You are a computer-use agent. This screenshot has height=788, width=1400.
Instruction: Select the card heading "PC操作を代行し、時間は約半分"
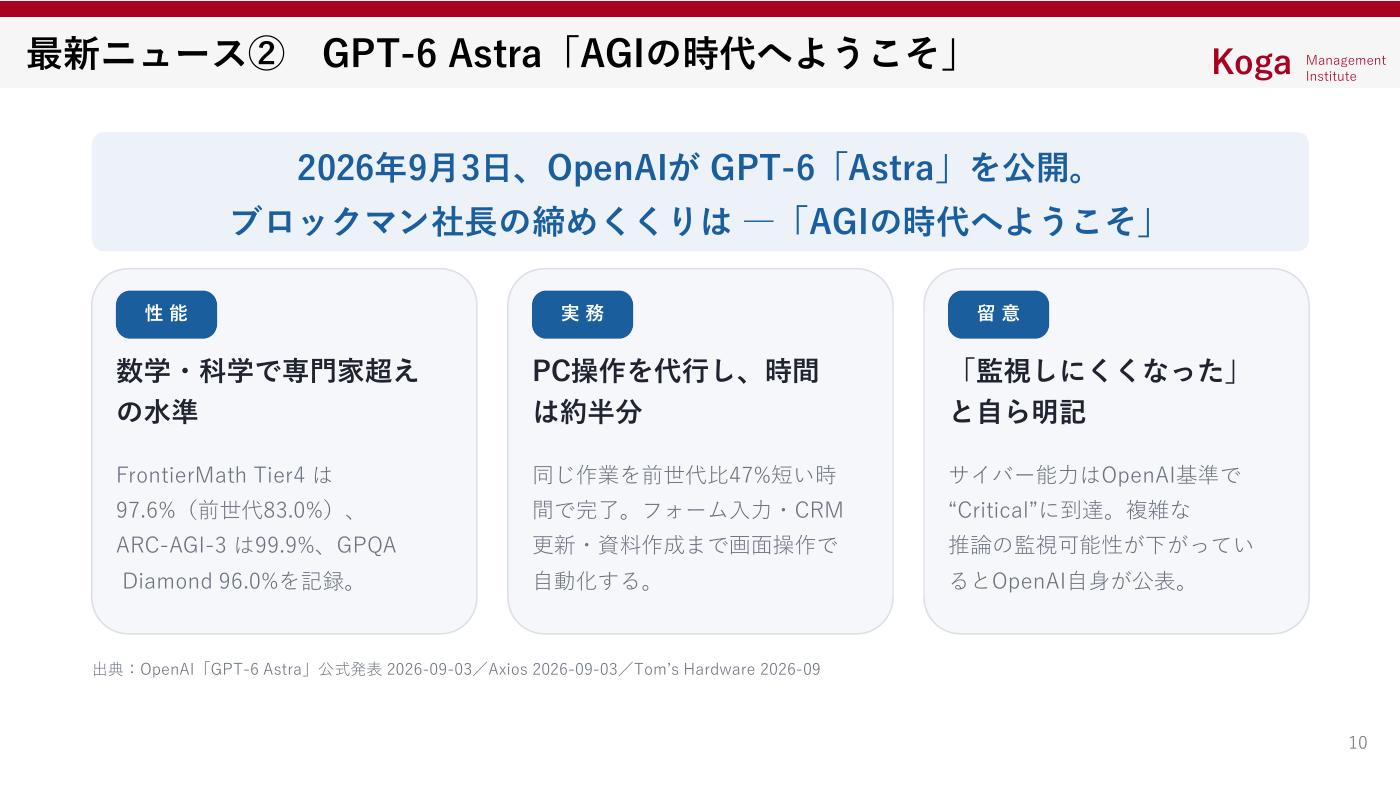point(676,391)
